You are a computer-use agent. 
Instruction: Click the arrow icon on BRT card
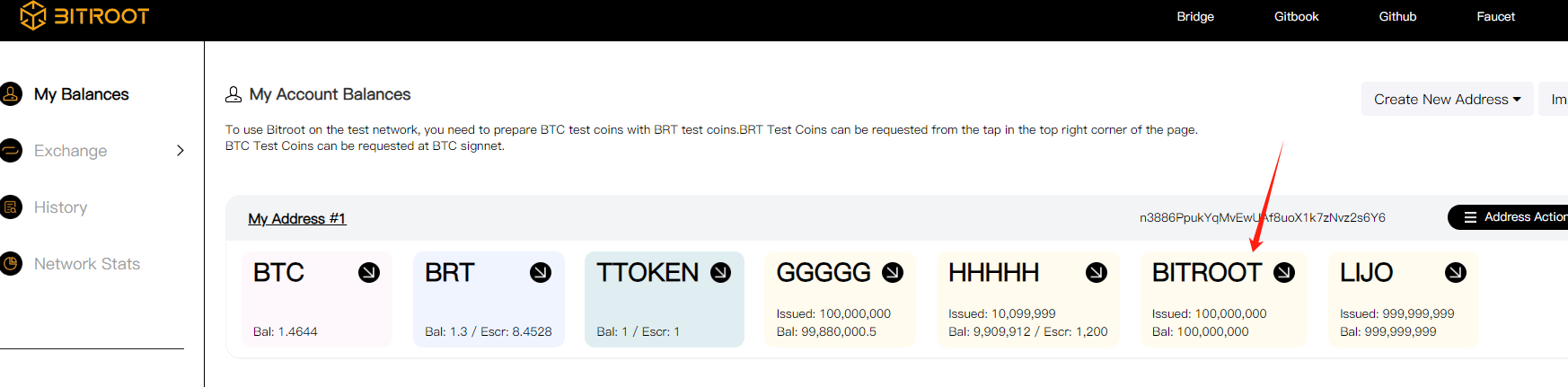pos(541,273)
